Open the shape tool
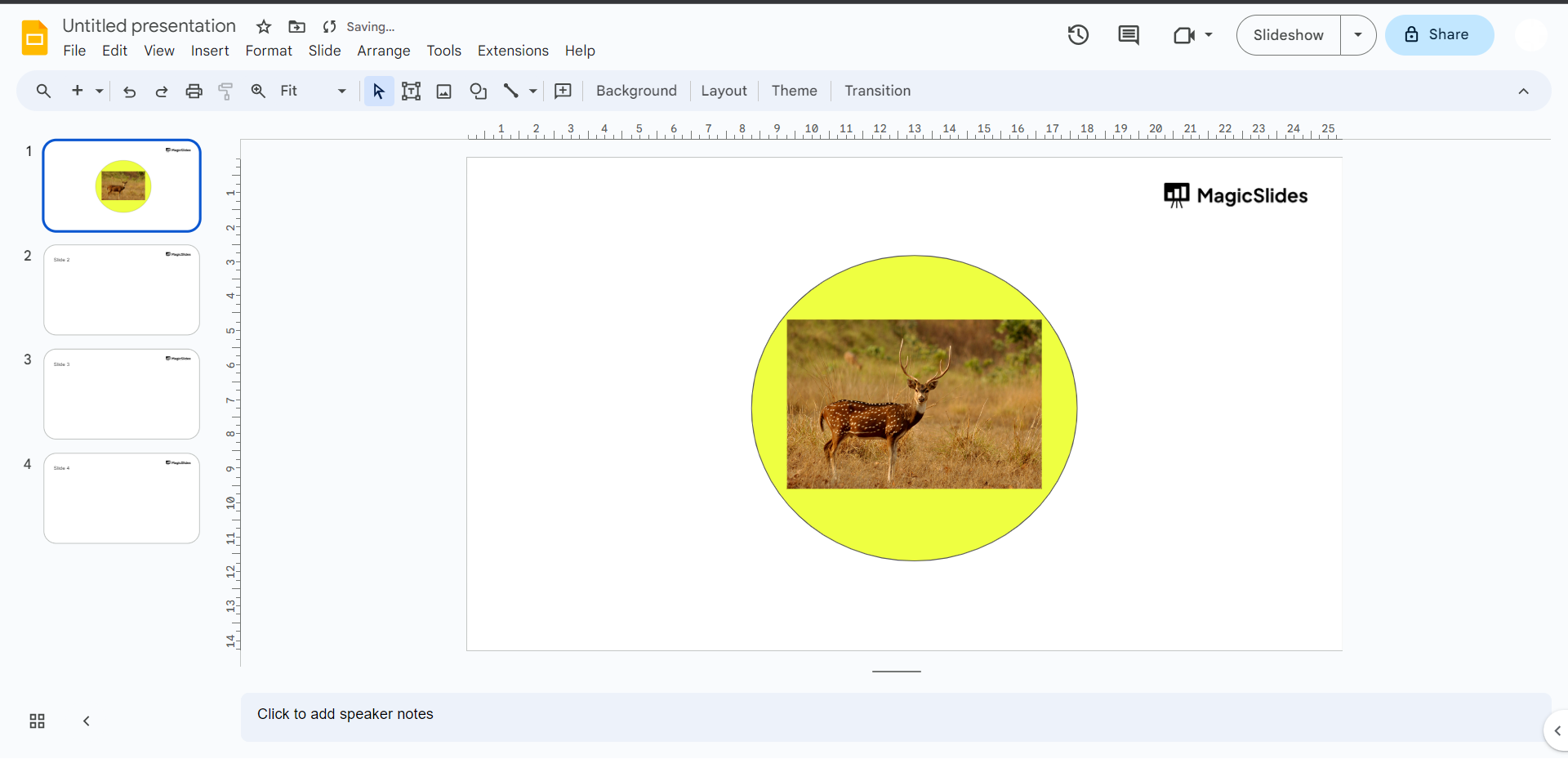The height and width of the screenshot is (759, 1568). (478, 92)
